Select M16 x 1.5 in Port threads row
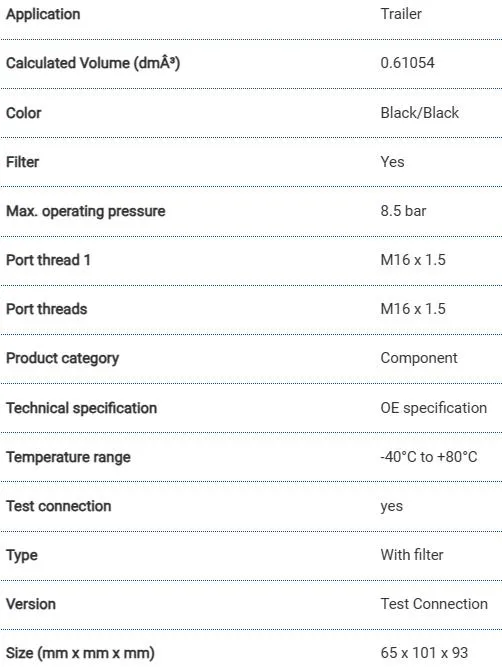 pyautogui.click(x=413, y=309)
